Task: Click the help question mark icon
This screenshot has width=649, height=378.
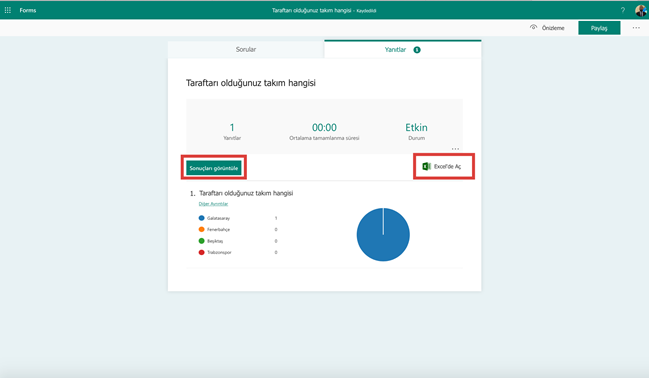Action: 623,10
